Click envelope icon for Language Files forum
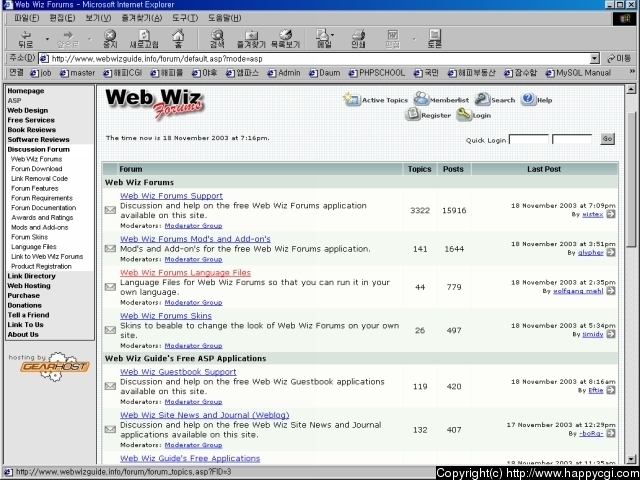 pos(110,287)
